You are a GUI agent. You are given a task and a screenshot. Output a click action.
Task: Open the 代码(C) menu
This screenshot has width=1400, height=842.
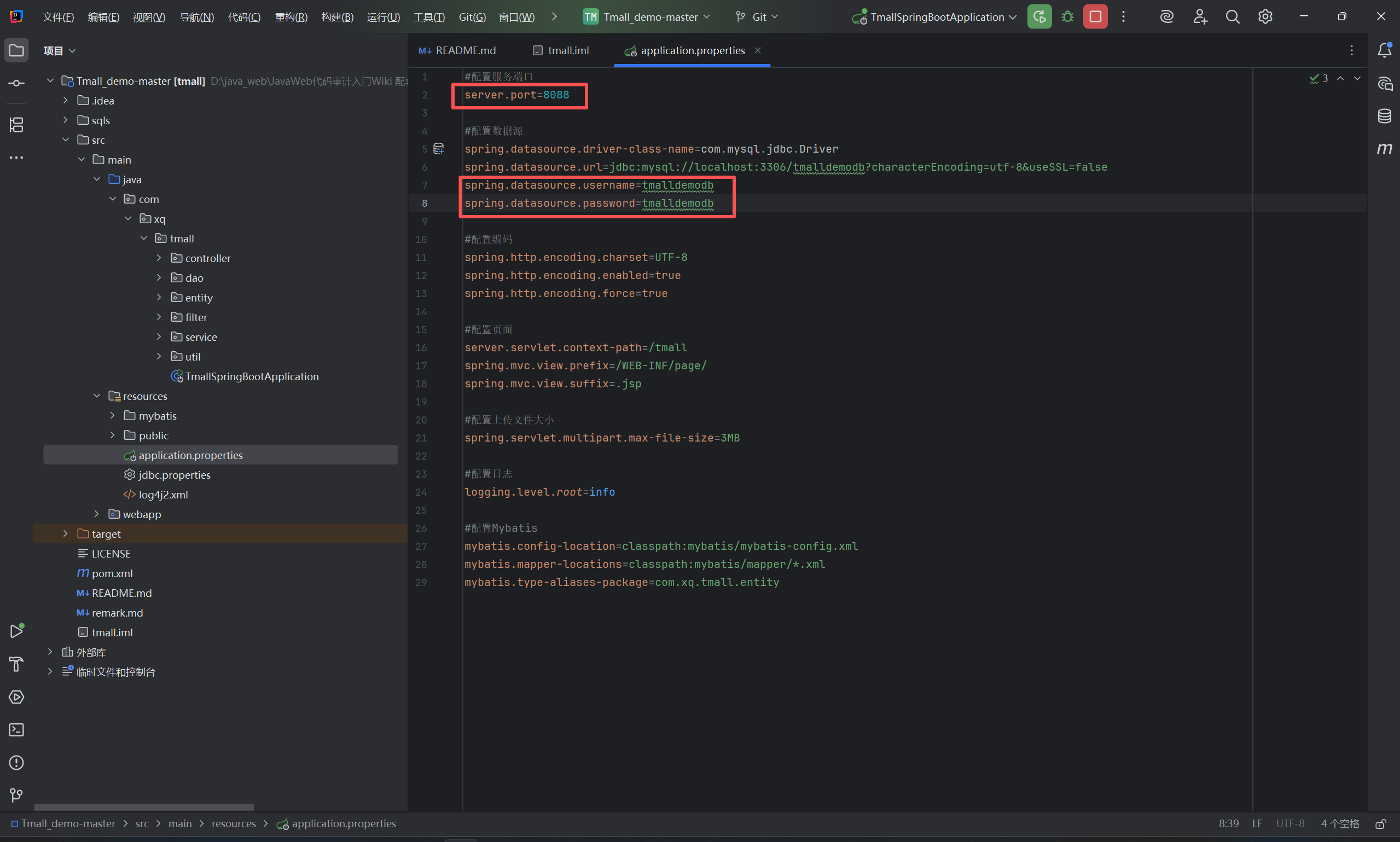244,17
